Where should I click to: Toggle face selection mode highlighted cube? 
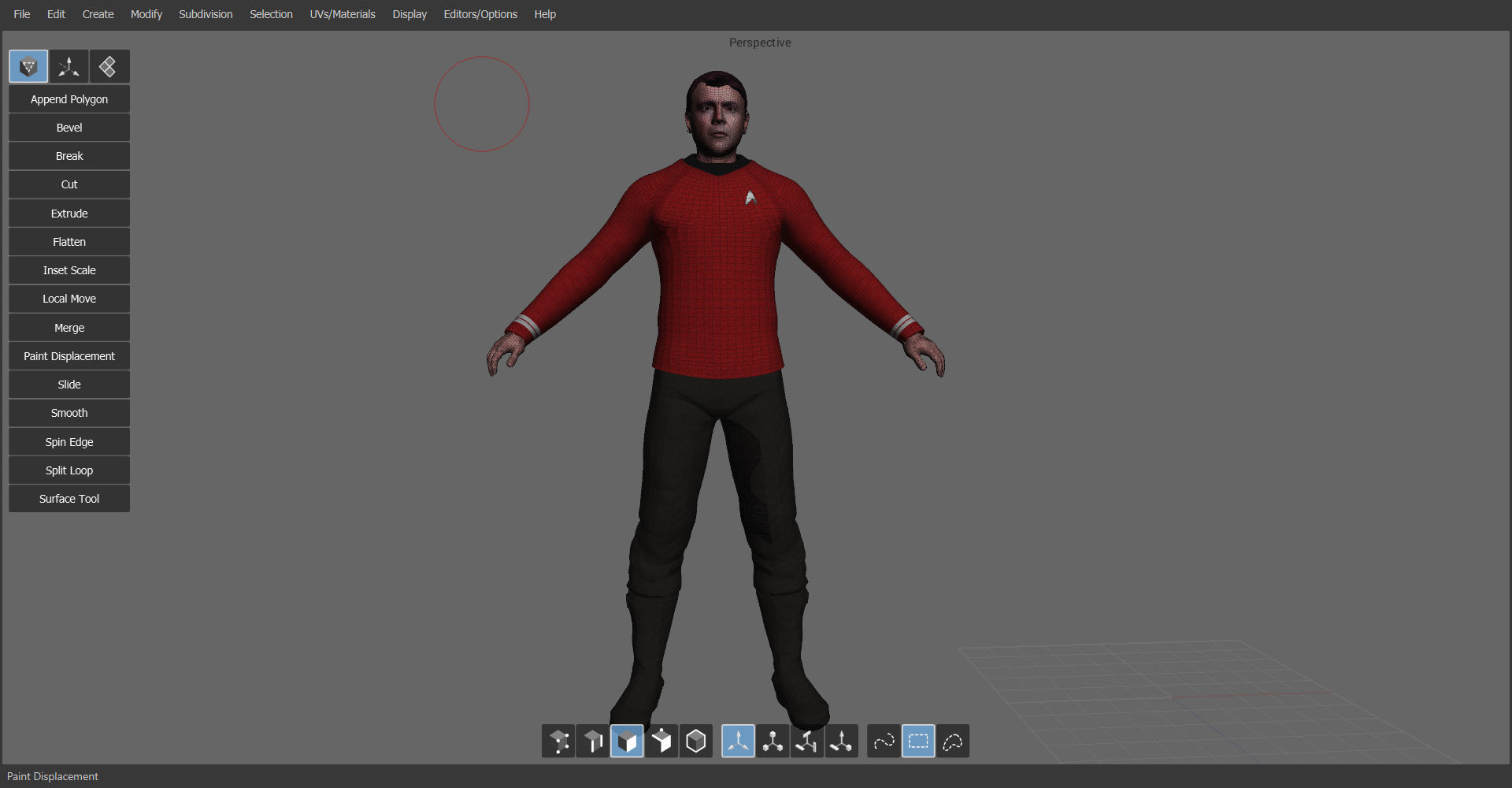click(627, 741)
